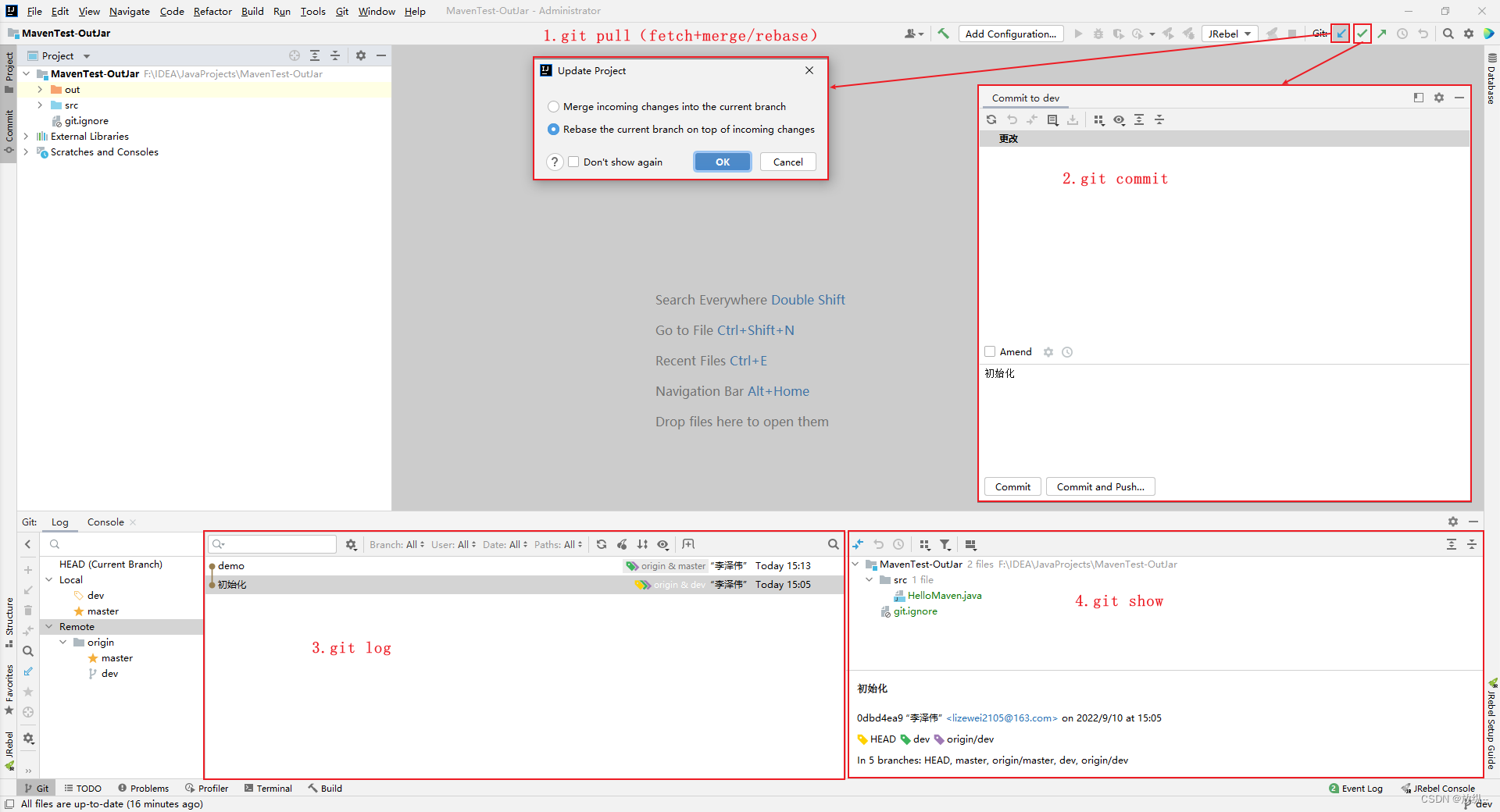This screenshot has width=1500, height=812.
Task: Open the Paths filter dropdown
Action: (x=558, y=544)
